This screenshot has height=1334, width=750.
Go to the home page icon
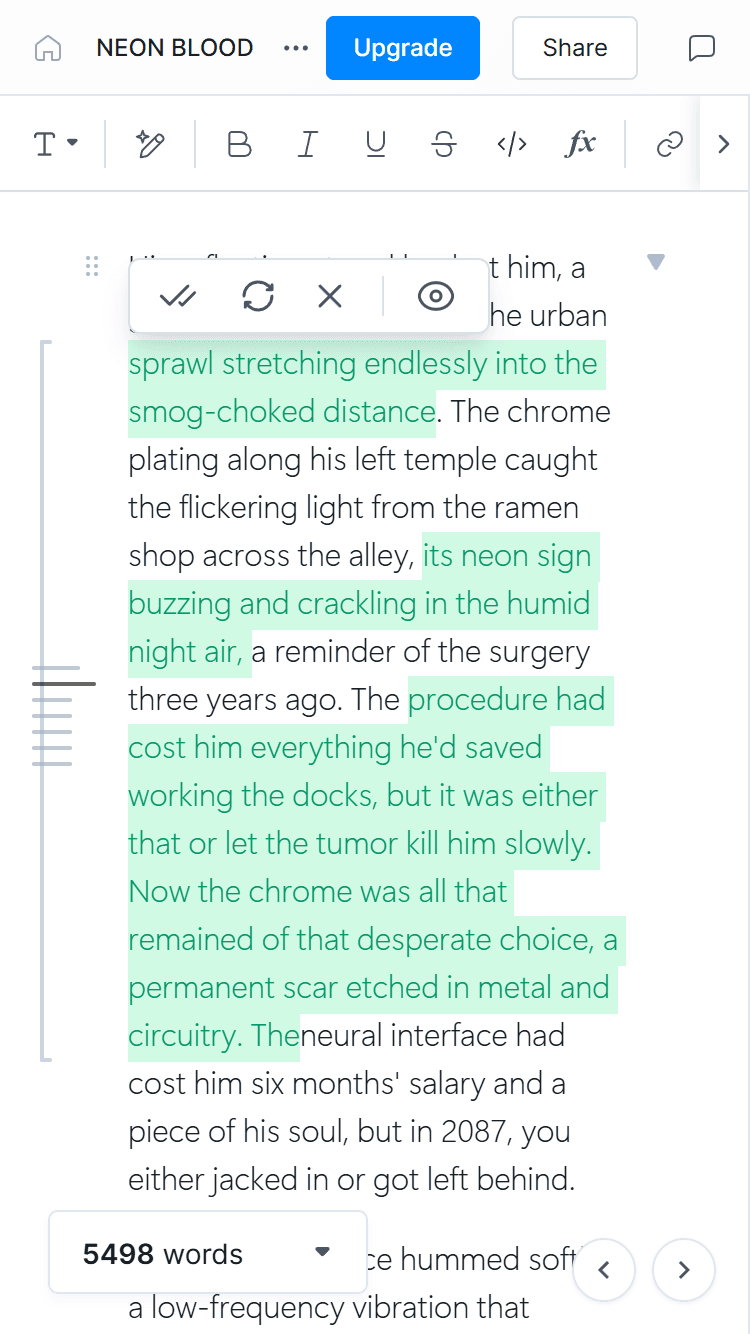point(48,48)
